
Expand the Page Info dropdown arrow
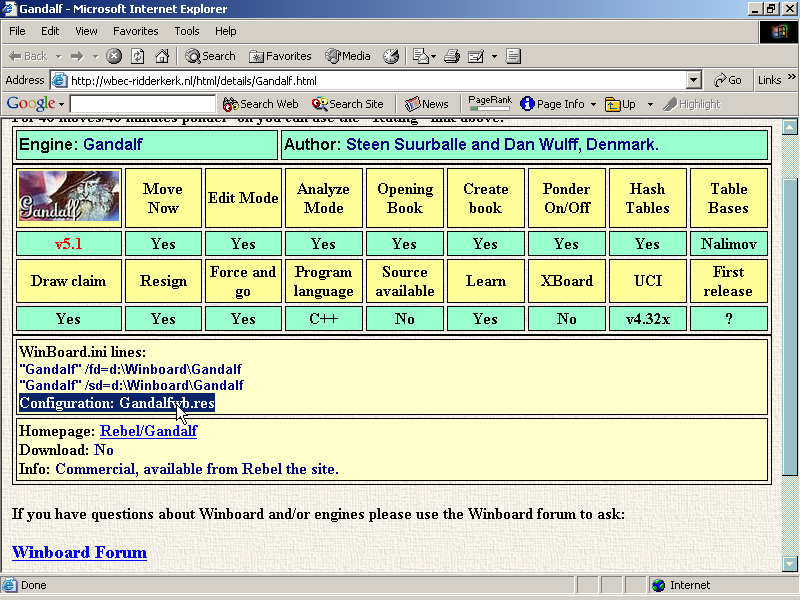click(593, 104)
